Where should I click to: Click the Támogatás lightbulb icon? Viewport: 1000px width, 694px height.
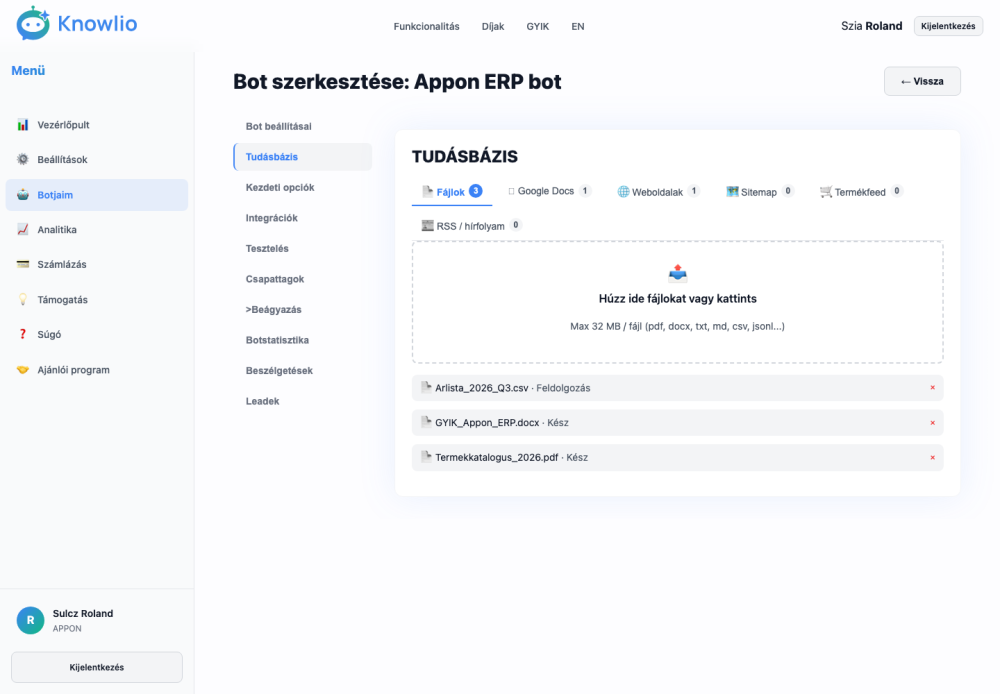coord(23,299)
